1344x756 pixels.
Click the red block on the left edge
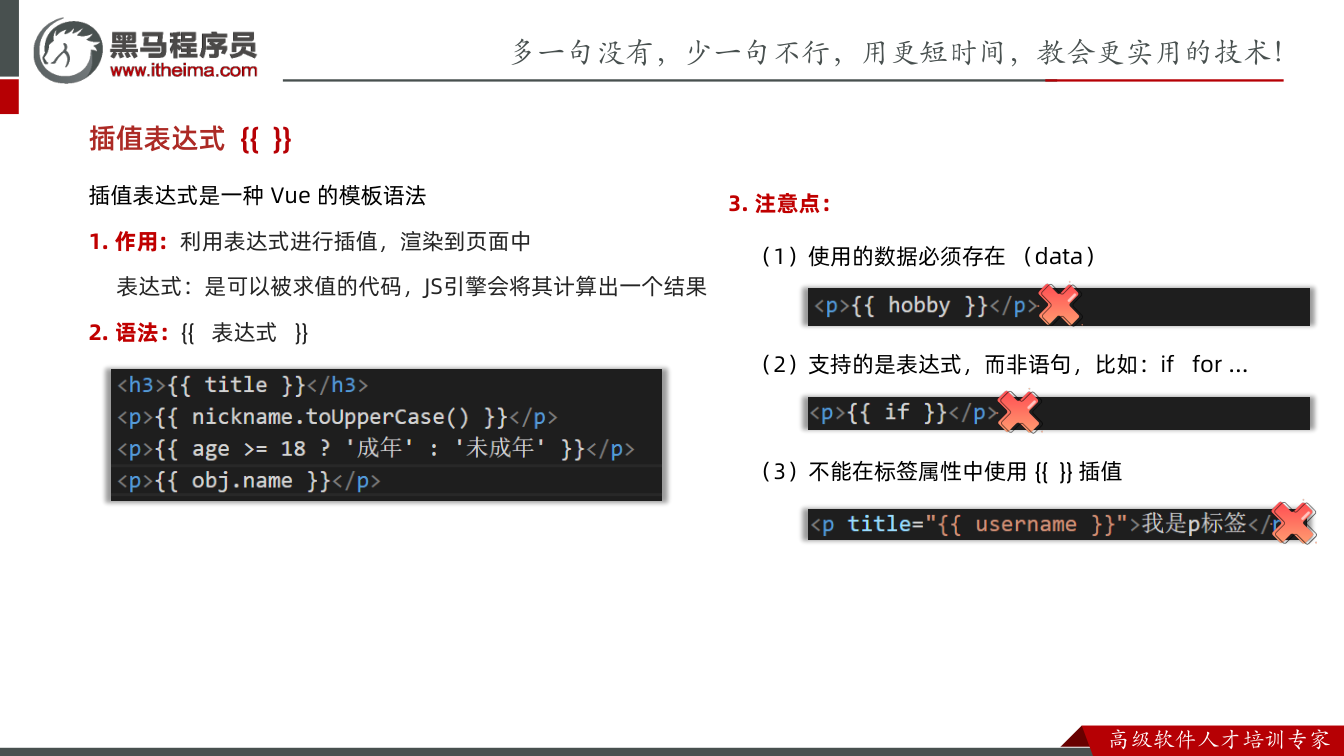(9, 95)
